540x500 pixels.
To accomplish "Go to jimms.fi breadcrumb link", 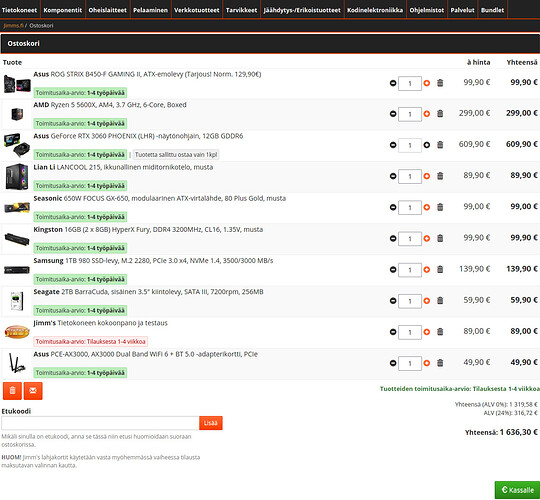I will pyautogui.click(x=13, y=25).
